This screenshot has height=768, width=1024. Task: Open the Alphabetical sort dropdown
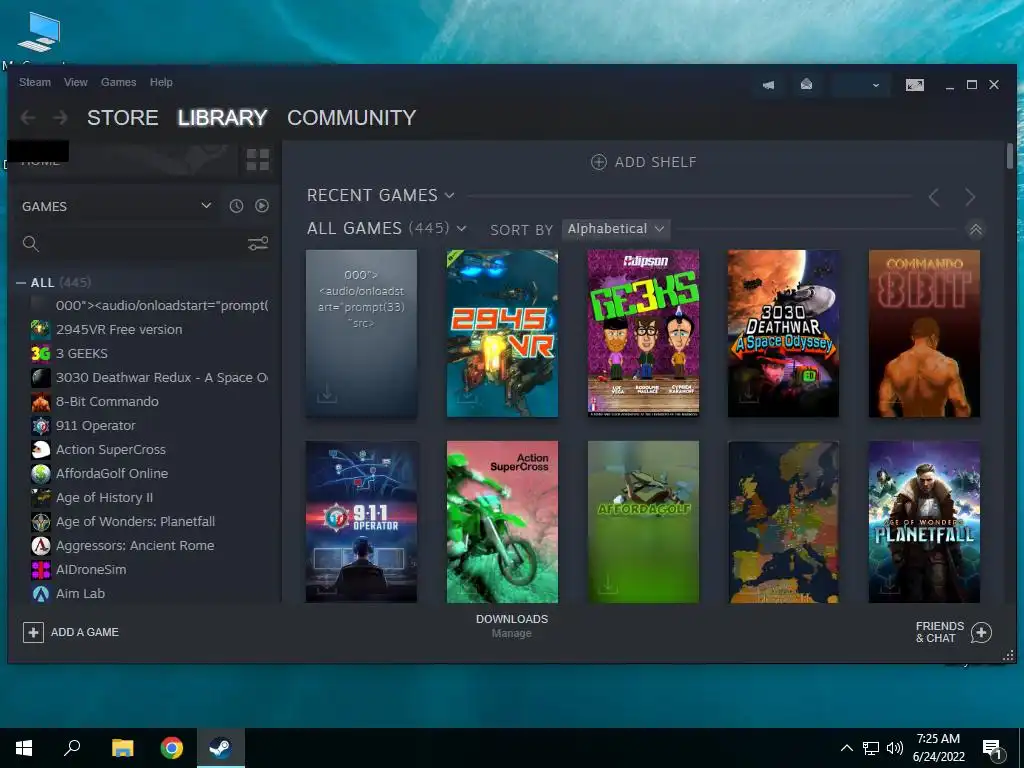click(x=616, y=229)
